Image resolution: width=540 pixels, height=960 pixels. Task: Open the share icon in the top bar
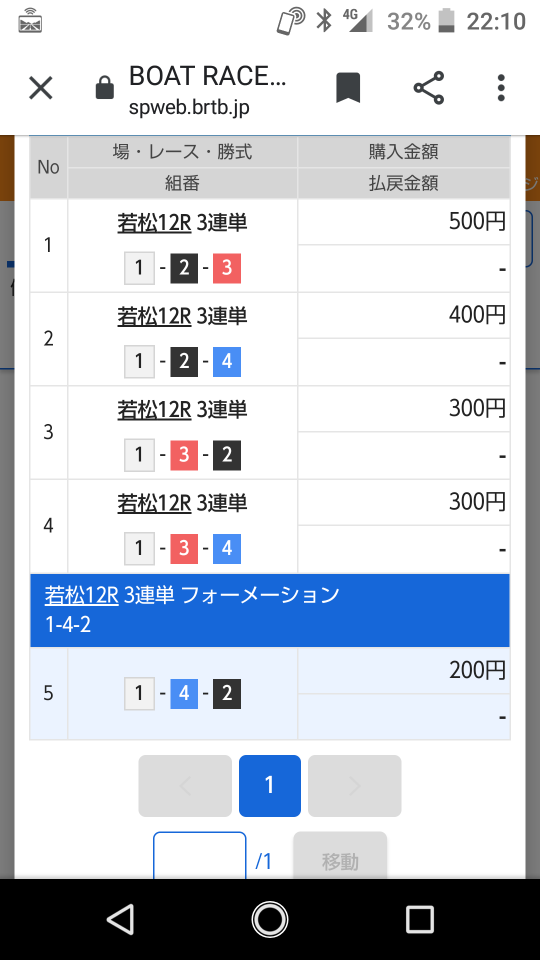[x=429, y=88]
